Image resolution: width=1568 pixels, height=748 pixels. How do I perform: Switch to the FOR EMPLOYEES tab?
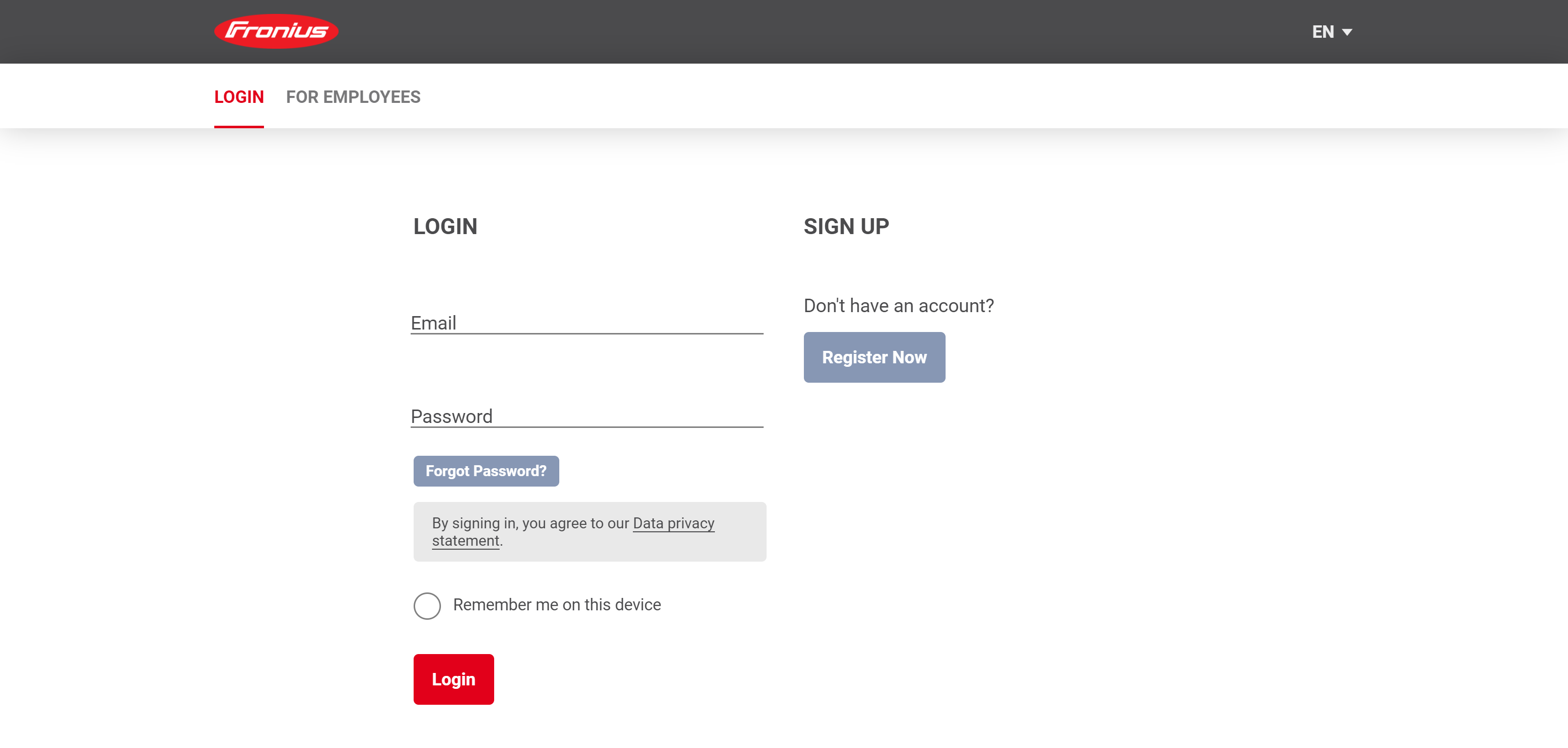coord(353,97)
